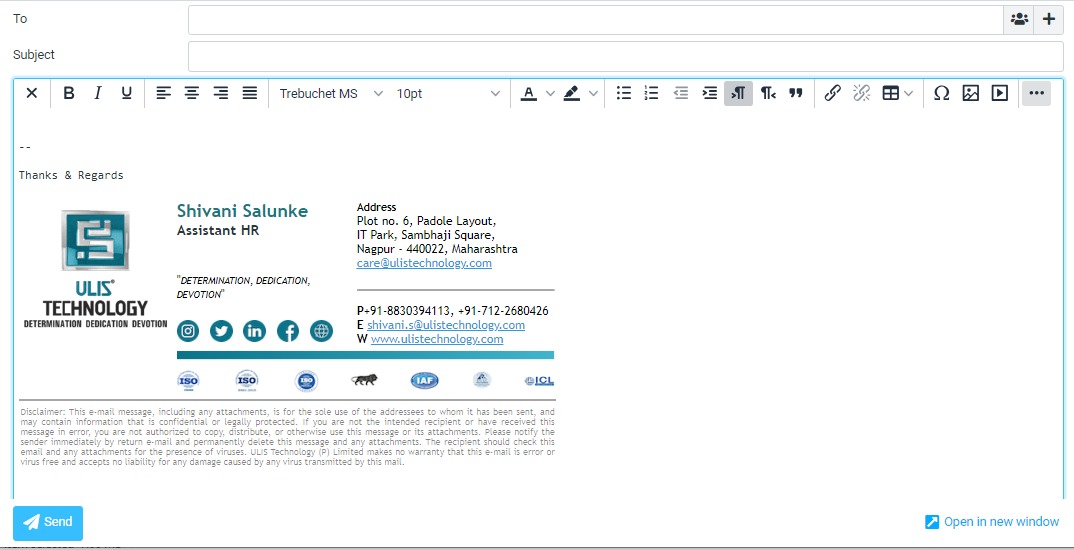Click the Subject input field
Image resolution: width=1074 pixels, height=550 pixels.
coord(625,56)
